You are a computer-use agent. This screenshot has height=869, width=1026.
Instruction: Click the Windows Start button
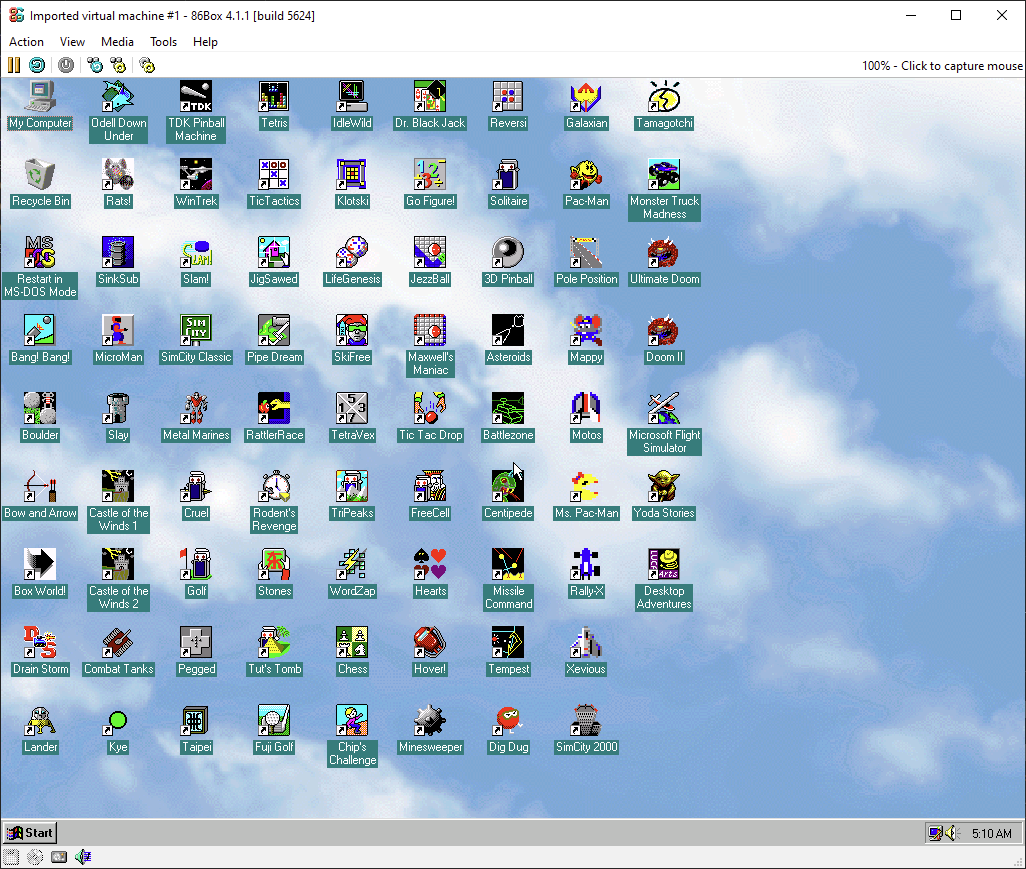tap(29, 832)
